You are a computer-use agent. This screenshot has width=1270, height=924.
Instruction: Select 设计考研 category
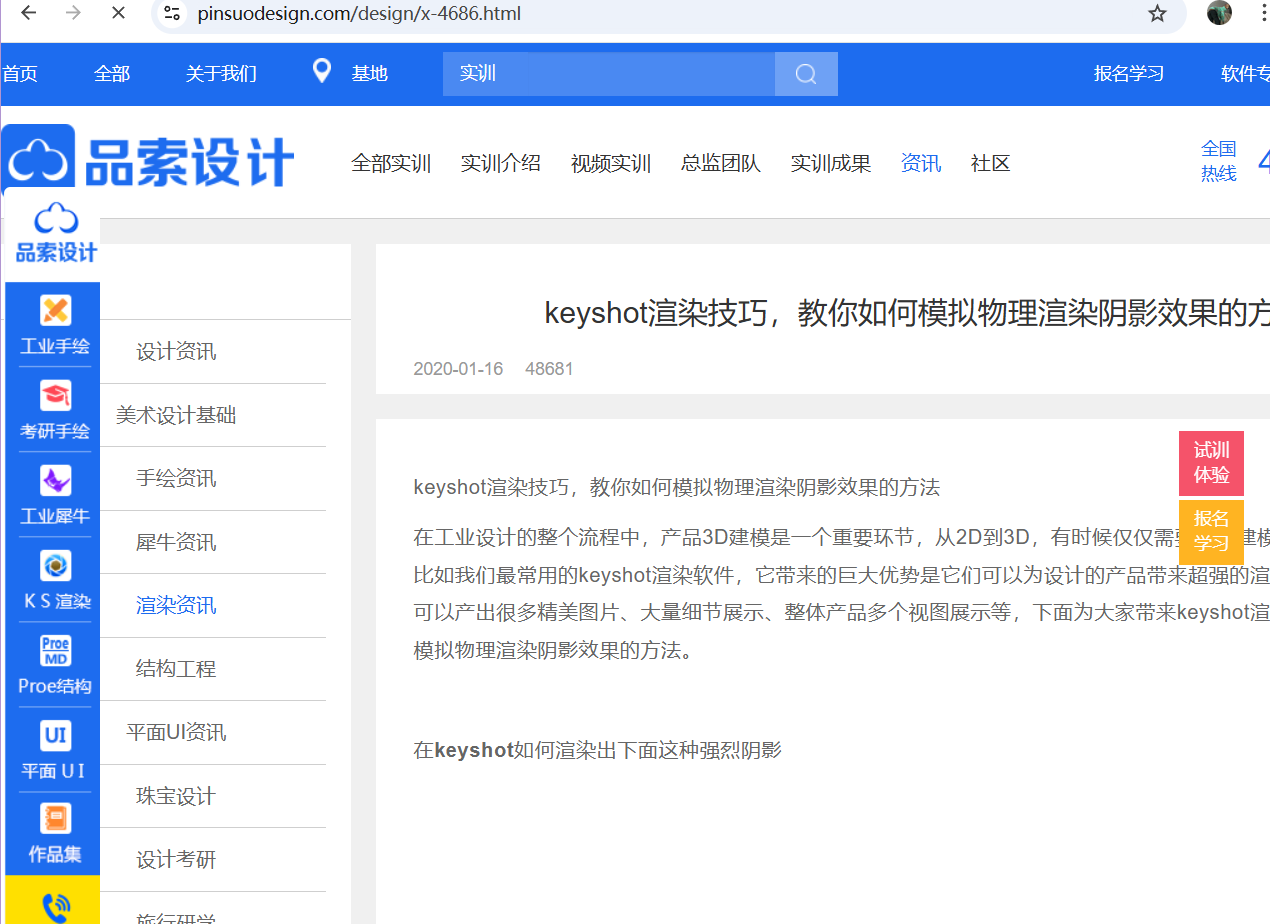tap(176, 860)
